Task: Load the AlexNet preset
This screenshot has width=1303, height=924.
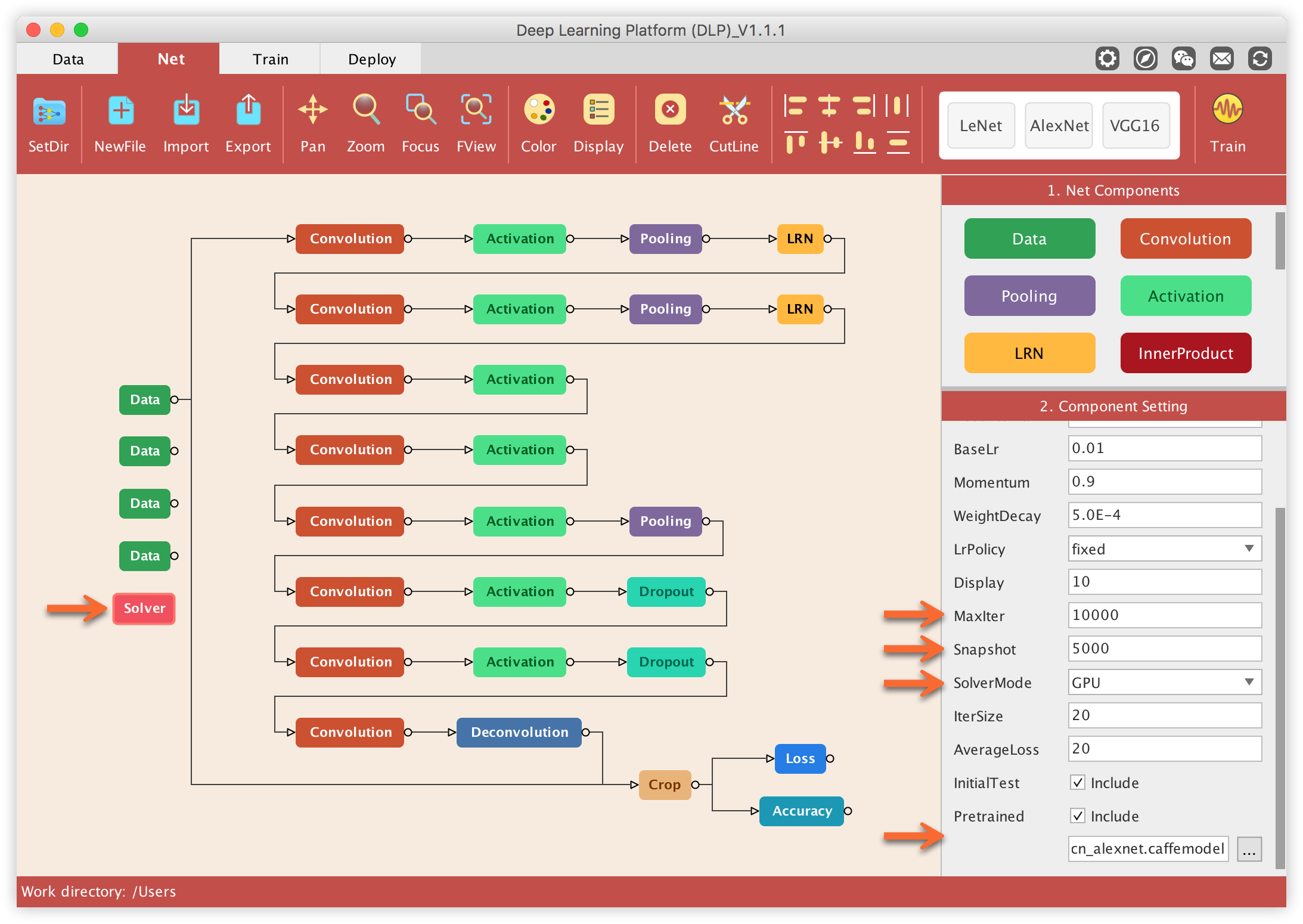Action: point(1059,126)
